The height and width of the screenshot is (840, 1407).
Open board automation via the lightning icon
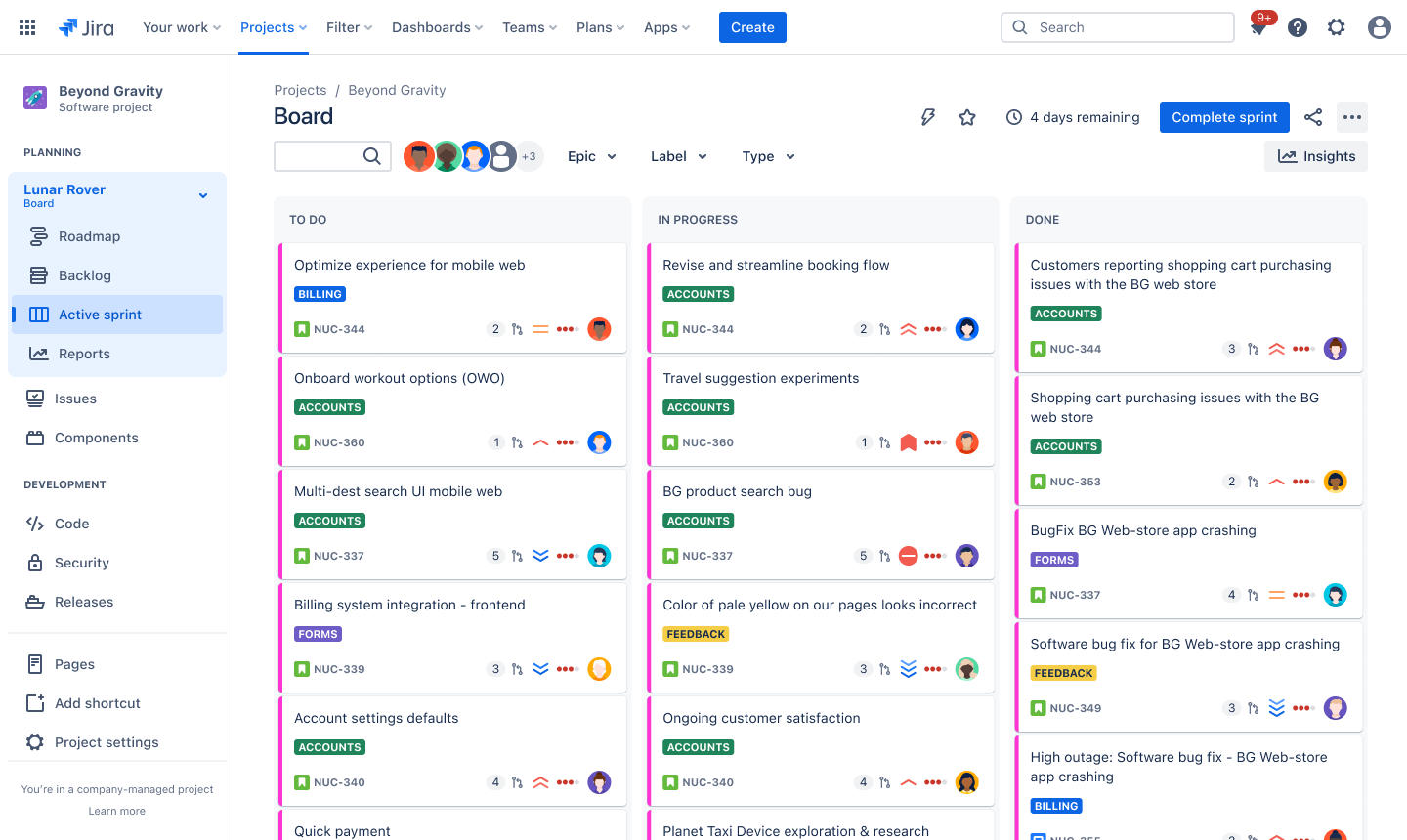[x=927, y=116]
